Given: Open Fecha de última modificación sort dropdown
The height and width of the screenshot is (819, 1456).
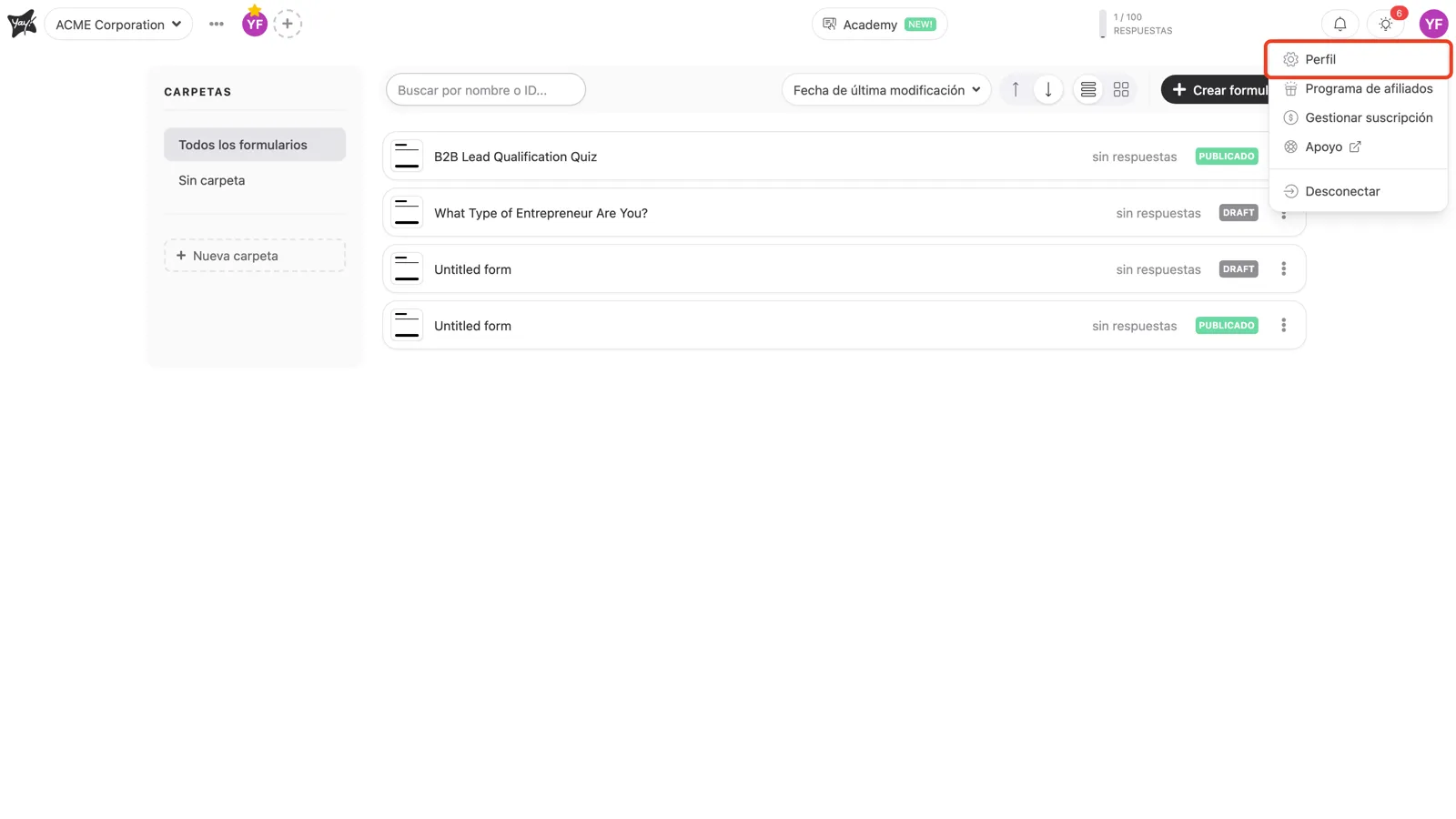Looking at the screenshot, I should [886, 90].
